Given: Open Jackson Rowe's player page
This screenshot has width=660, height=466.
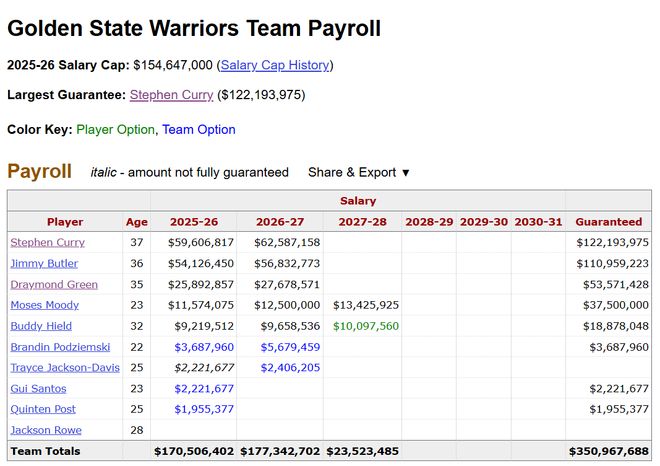Looking at the screenshot, I should [x=46, y=430].
